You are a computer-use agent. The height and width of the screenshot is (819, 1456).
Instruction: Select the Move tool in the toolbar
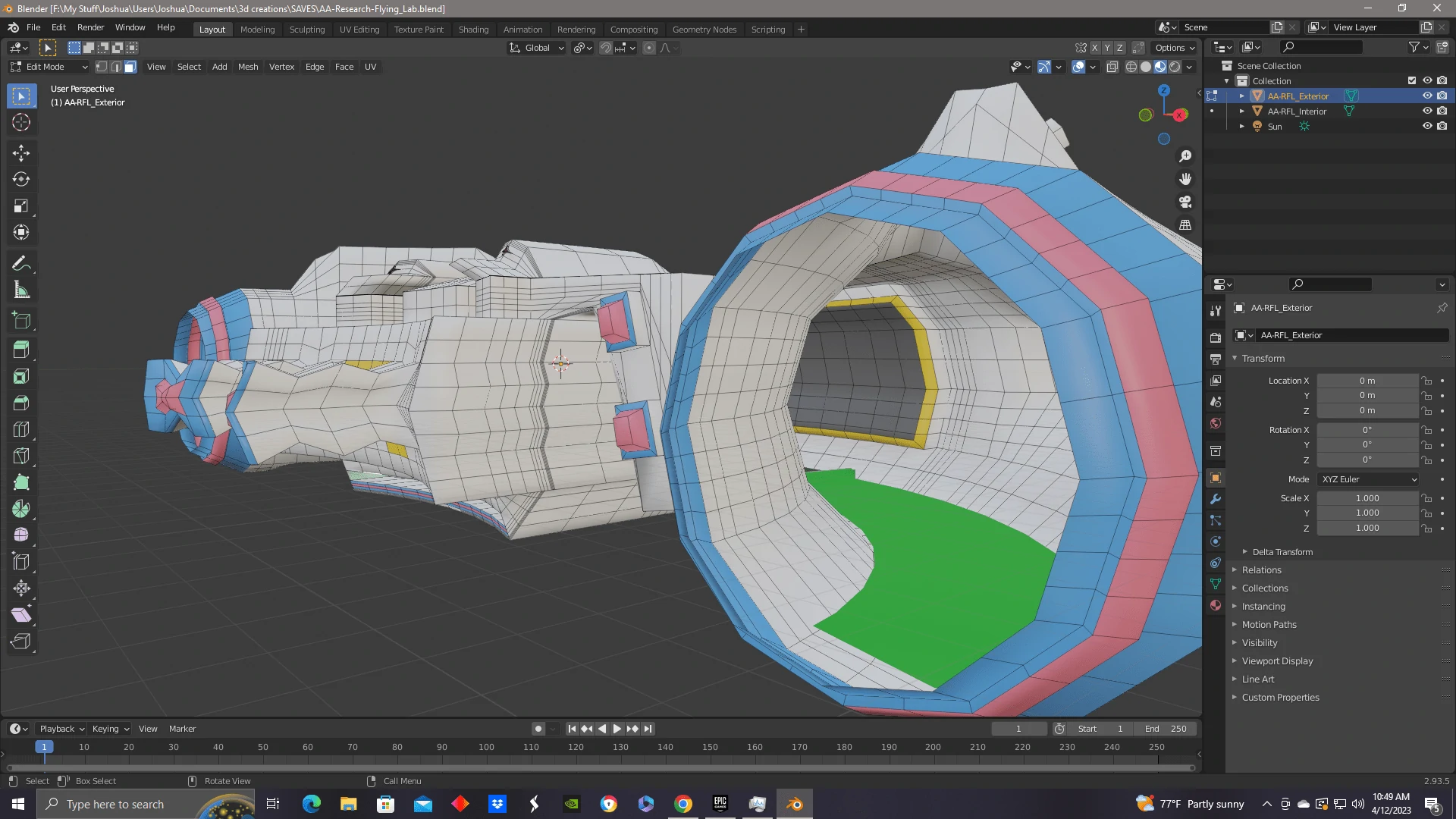(21, 152)
